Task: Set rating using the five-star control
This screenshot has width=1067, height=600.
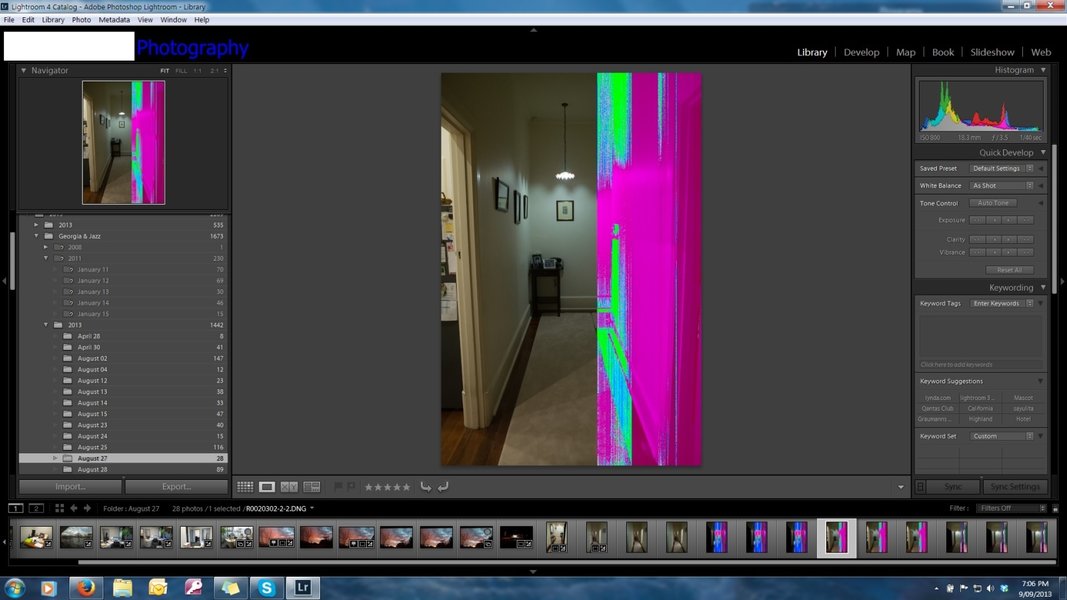Action: click(x=387, y=487)
